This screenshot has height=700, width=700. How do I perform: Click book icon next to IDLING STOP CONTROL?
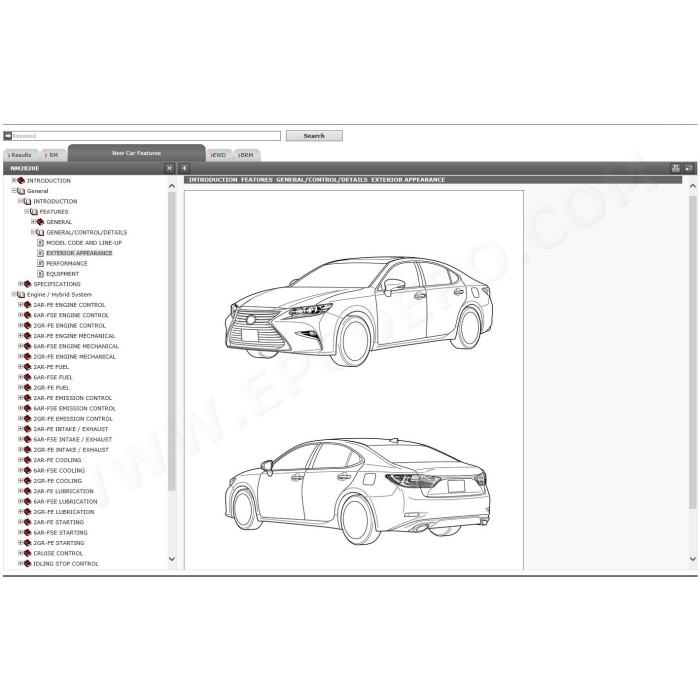tap(27, 563)
